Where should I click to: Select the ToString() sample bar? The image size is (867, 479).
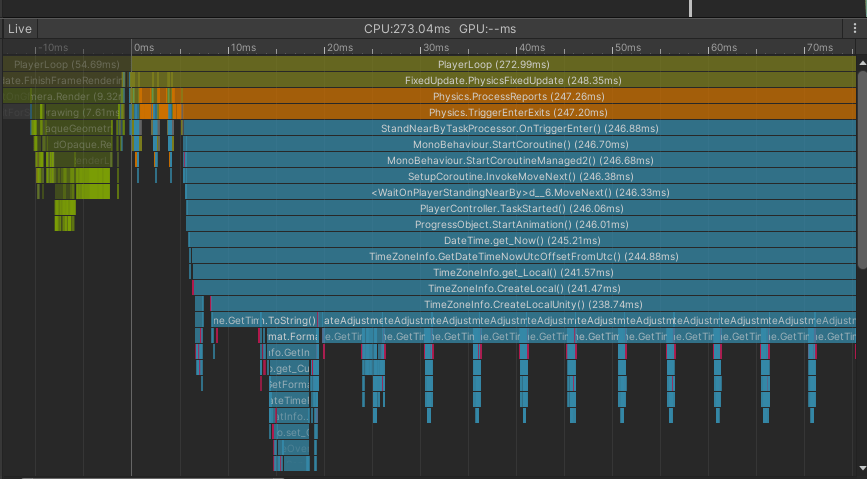point(291,321)
